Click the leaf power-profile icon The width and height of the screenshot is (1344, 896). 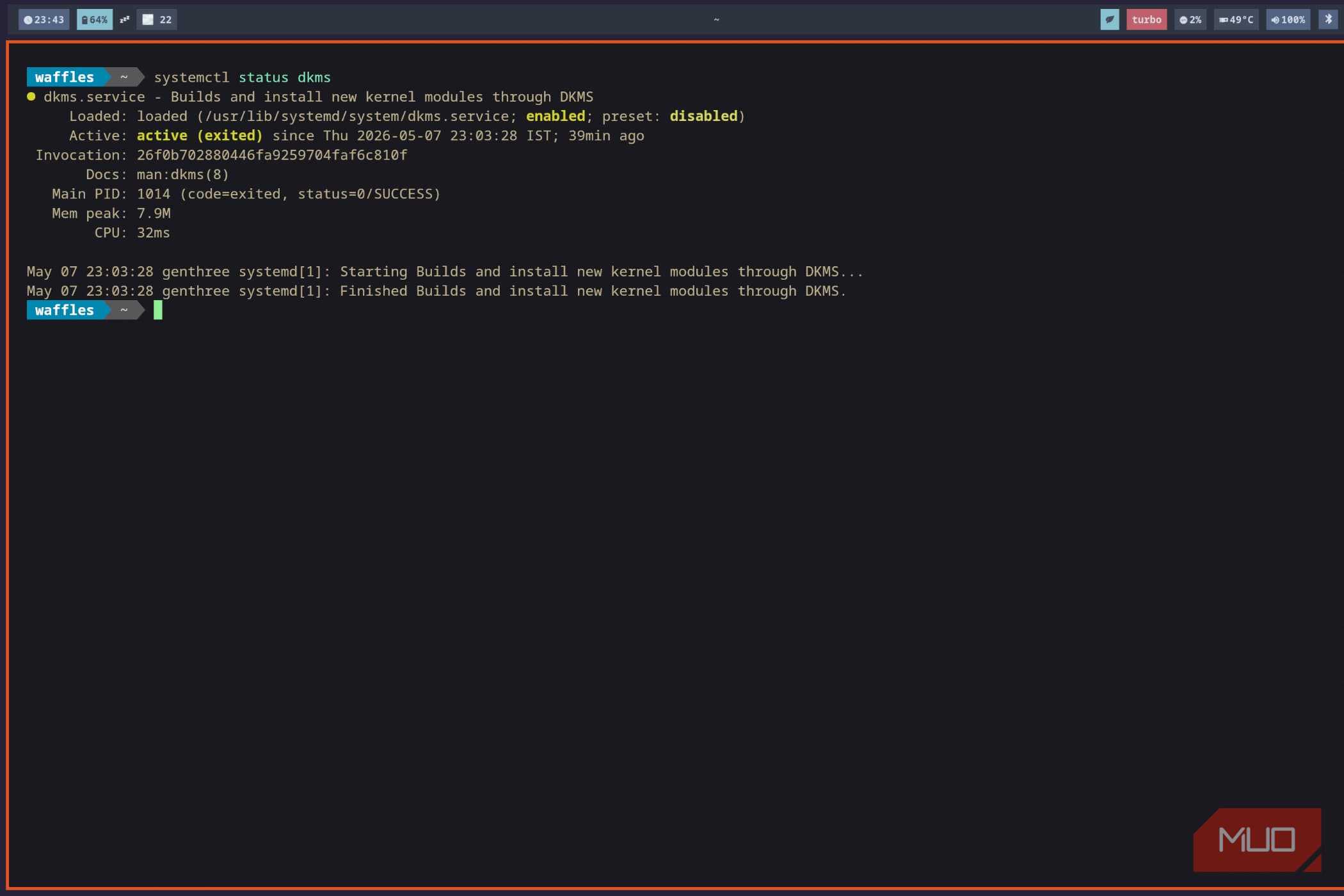[1109, 20]
